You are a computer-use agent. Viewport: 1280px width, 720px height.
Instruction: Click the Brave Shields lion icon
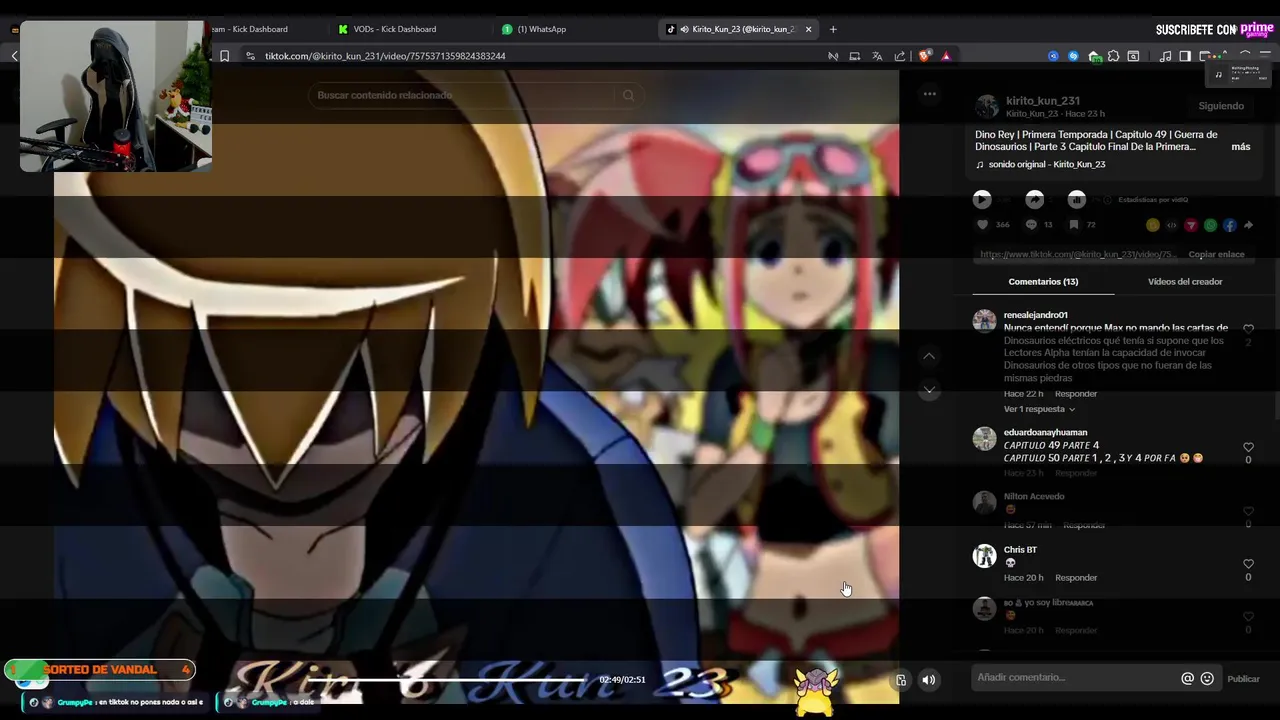point(924,56)
